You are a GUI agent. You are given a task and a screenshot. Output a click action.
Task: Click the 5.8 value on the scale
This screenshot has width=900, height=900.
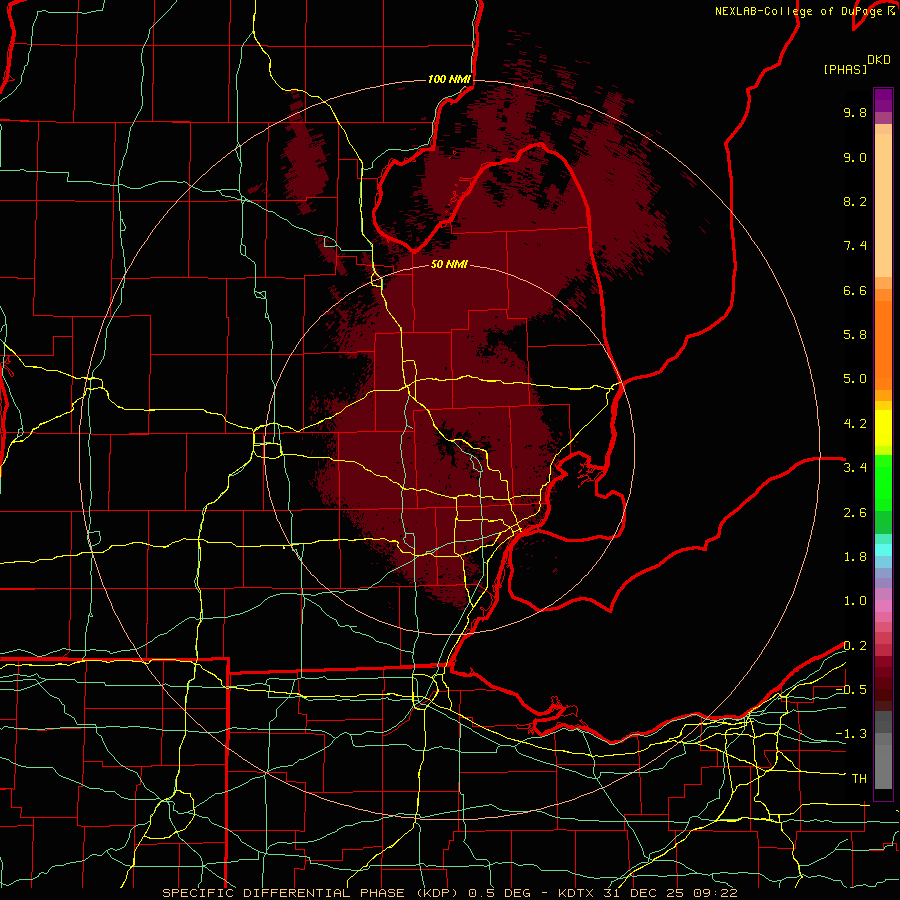click(855, 335)
